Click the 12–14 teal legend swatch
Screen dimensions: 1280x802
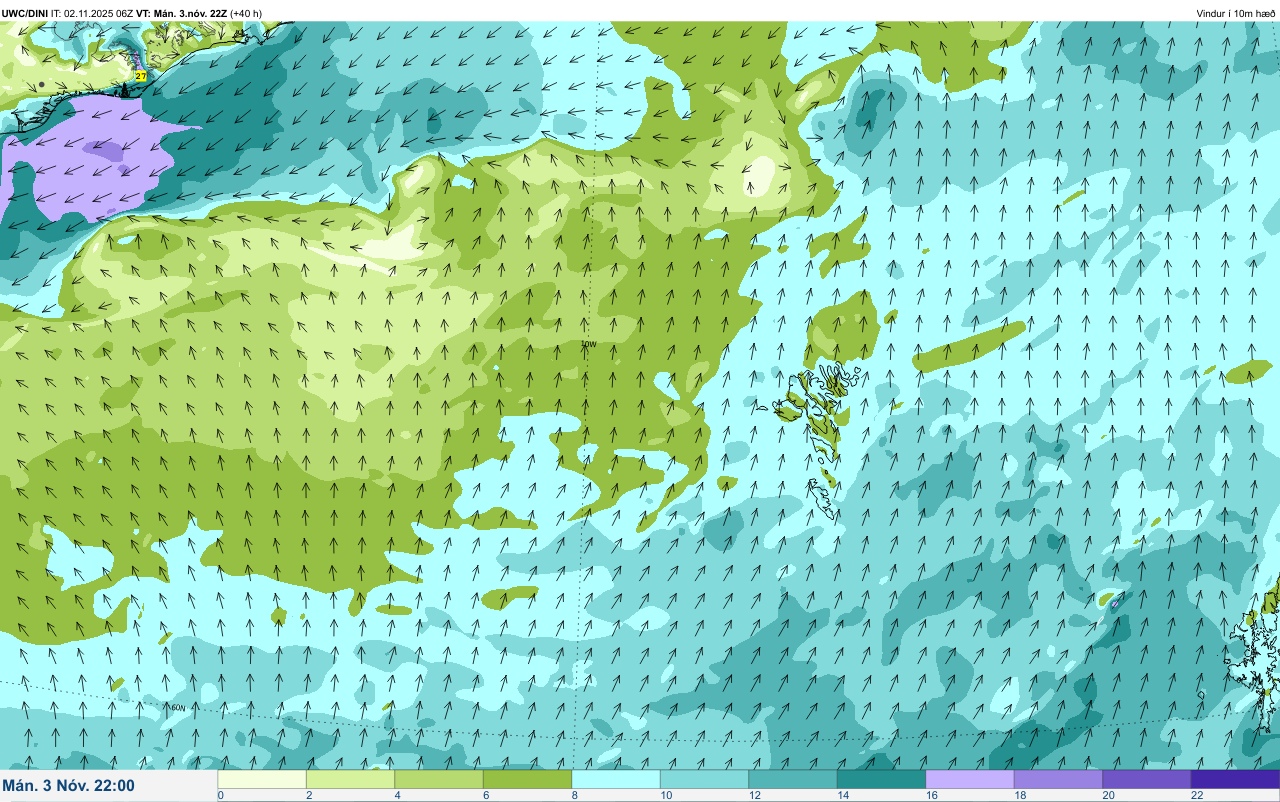pyautogui.click(x=793, y=779)
